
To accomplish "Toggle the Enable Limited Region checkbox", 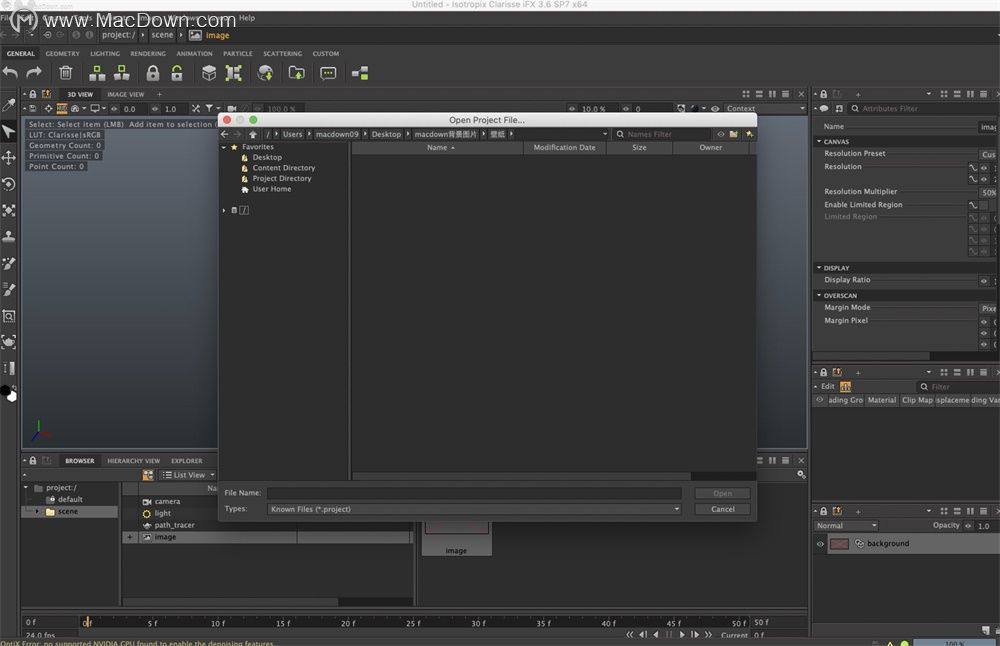I will 983,205.
